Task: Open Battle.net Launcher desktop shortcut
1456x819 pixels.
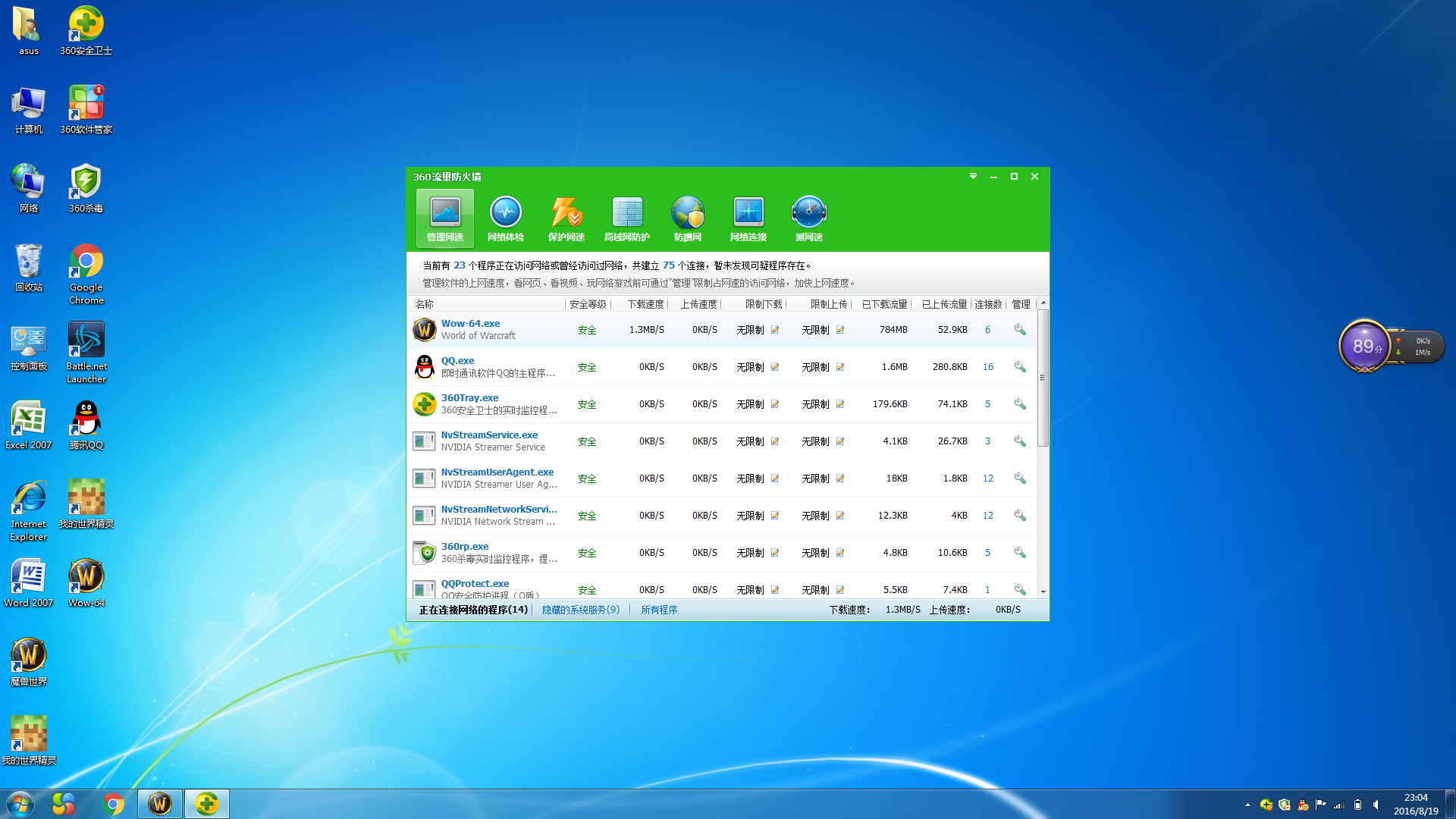Action: [86, 353]
